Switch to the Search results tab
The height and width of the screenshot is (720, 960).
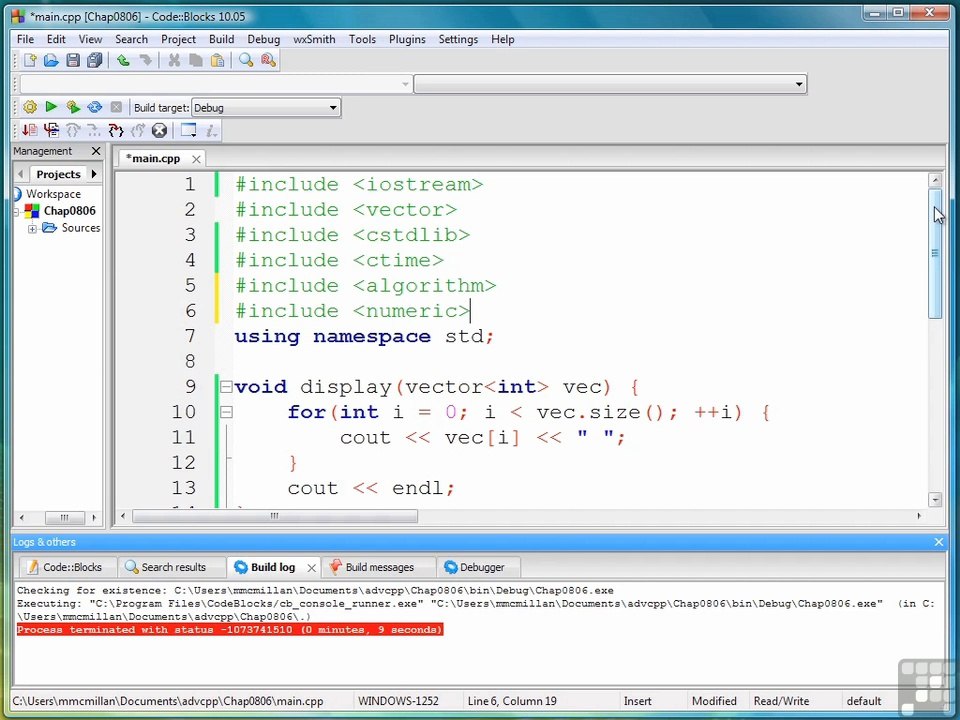click(x=172, y=568)
